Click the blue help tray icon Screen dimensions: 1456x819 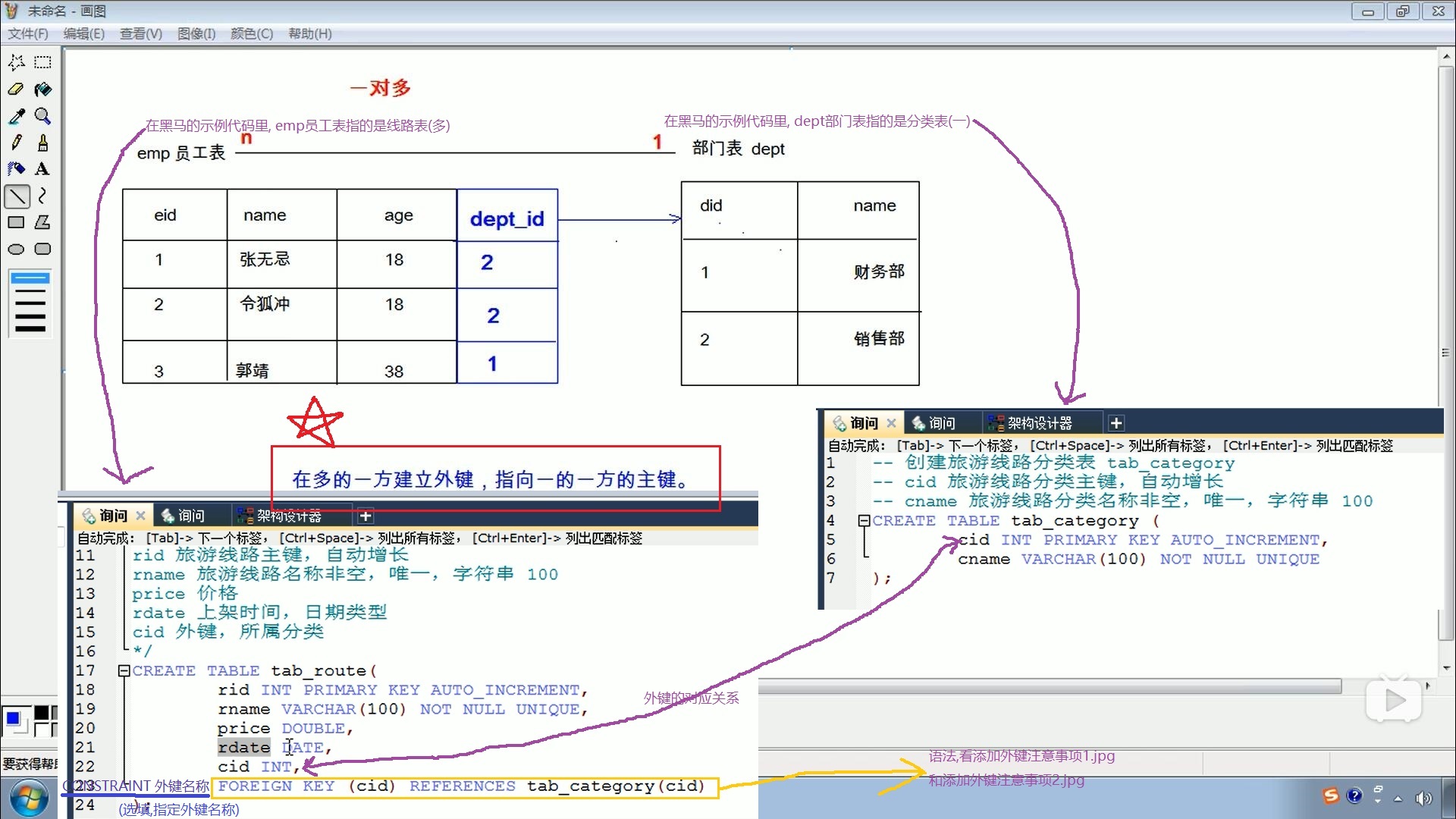click(x=1354, y=795)
